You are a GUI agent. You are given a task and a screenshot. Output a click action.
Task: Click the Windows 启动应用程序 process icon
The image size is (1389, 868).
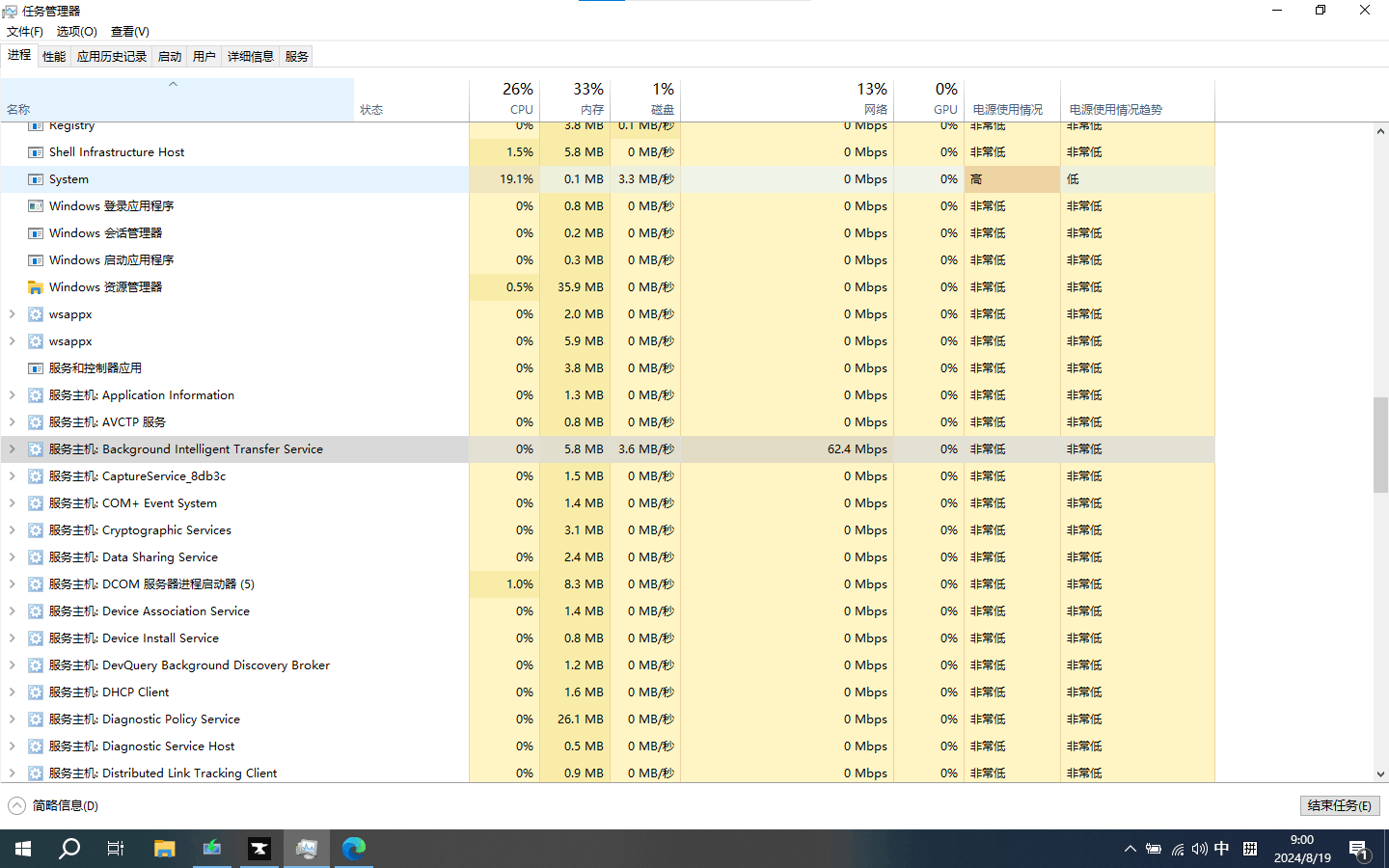tap(36, 260)
